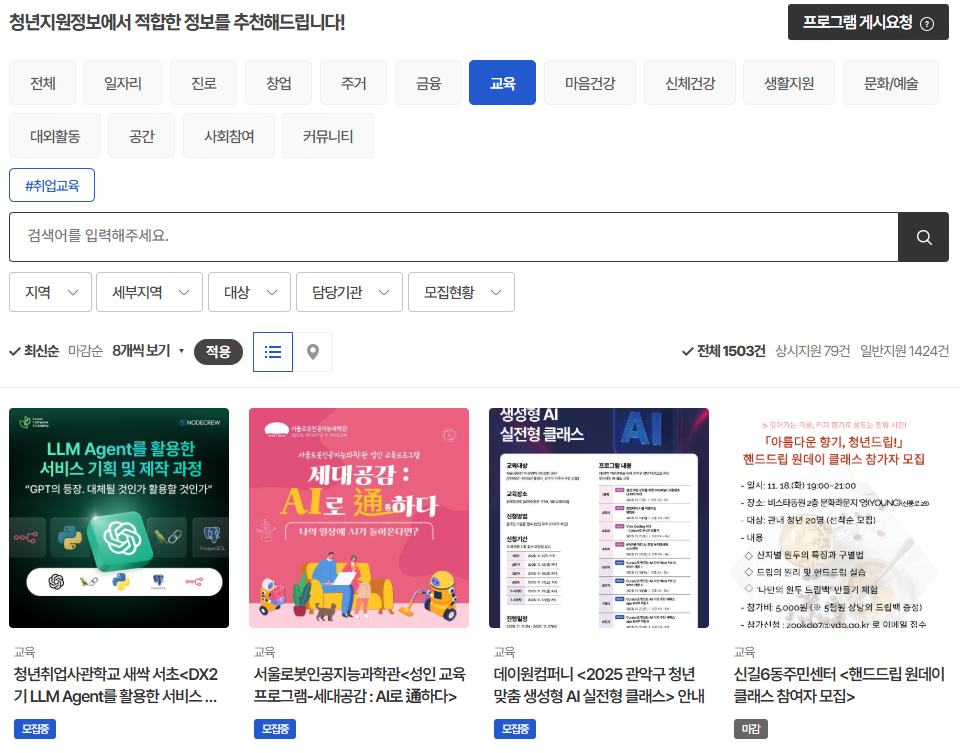Screen dimensions: 976x753
Task: Select the 마음건강 category tab
Action: coord(590,83)
